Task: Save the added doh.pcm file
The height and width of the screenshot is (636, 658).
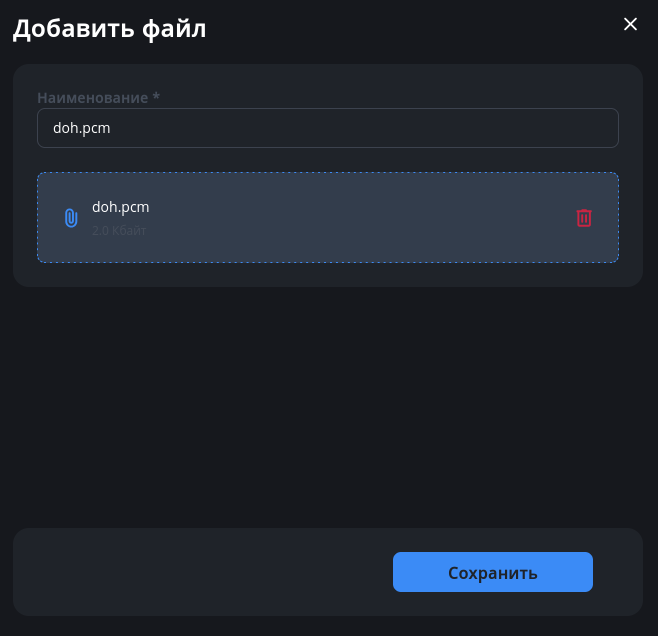Action: pyautogui.click(x=492, y=572)
